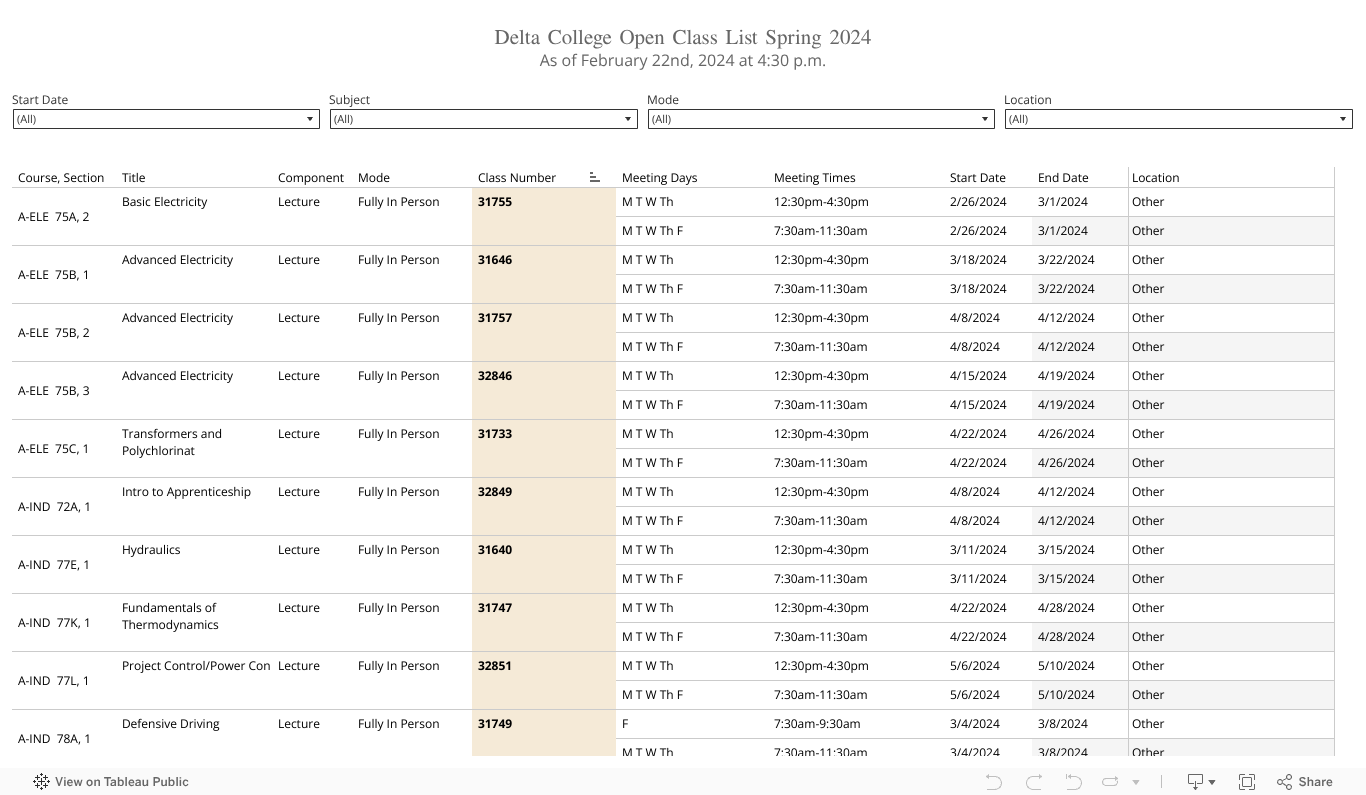Image resolution: width=1366 pixels, height=795 pixels.
Task: Click the Share icon
Action: (1304, 782)
